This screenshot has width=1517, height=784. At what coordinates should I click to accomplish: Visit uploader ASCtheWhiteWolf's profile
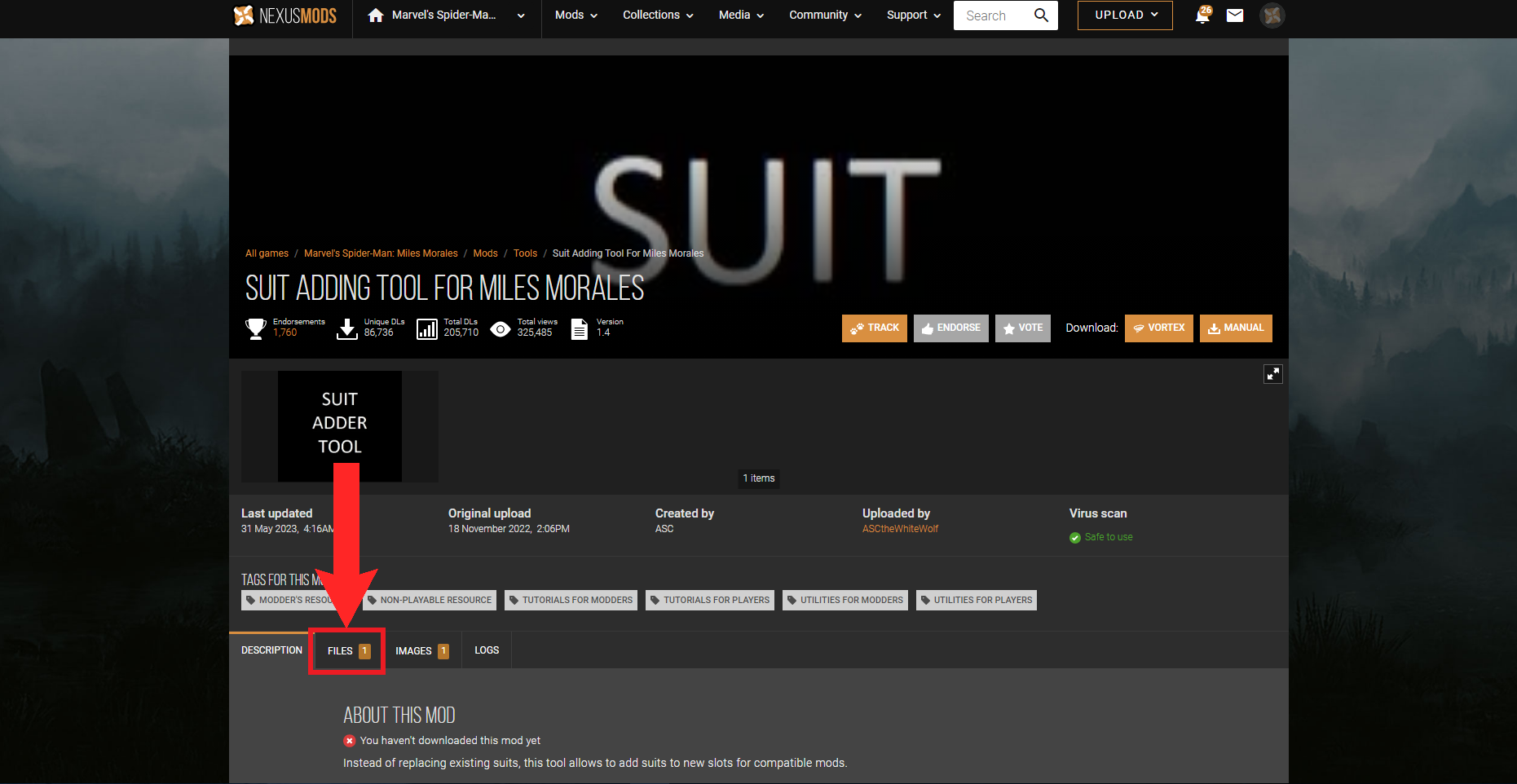900,529
